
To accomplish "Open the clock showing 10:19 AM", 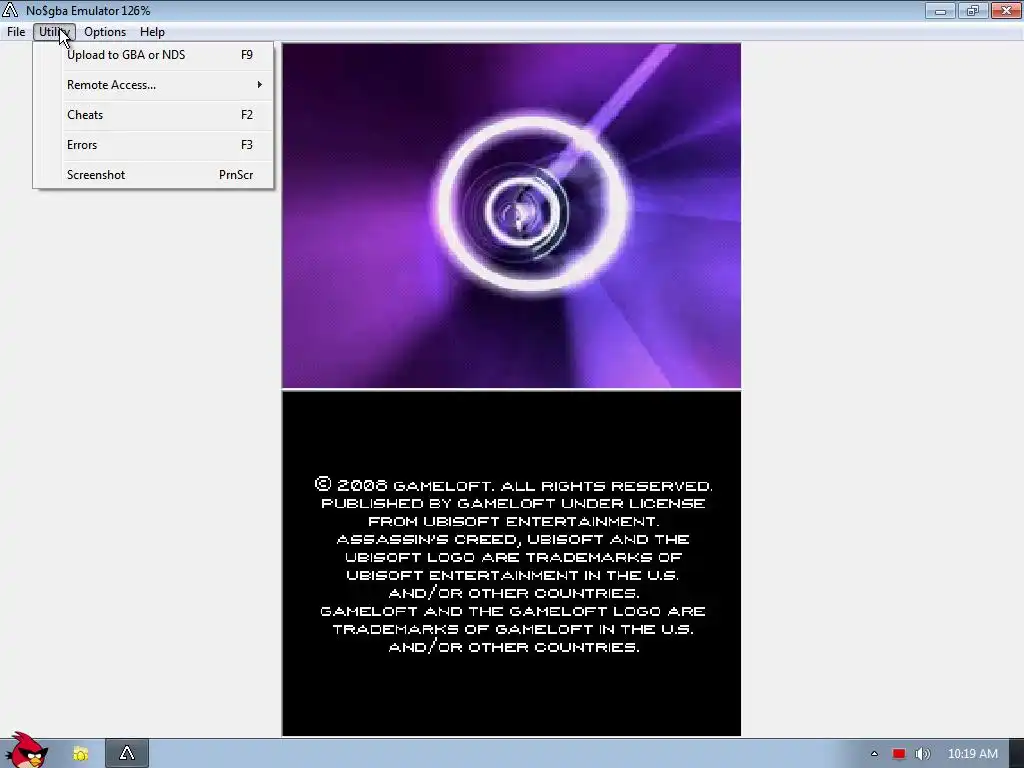I will click(972, 754).
